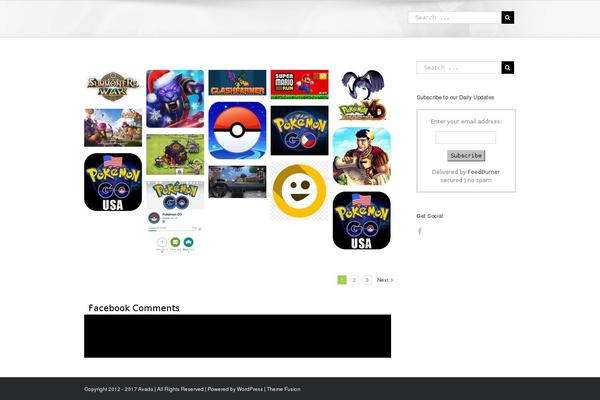Image resolution: width=600 pixels, height=400 pixels.
Task: Click the sidebar search magnifier button
Action: pos(507,68)
